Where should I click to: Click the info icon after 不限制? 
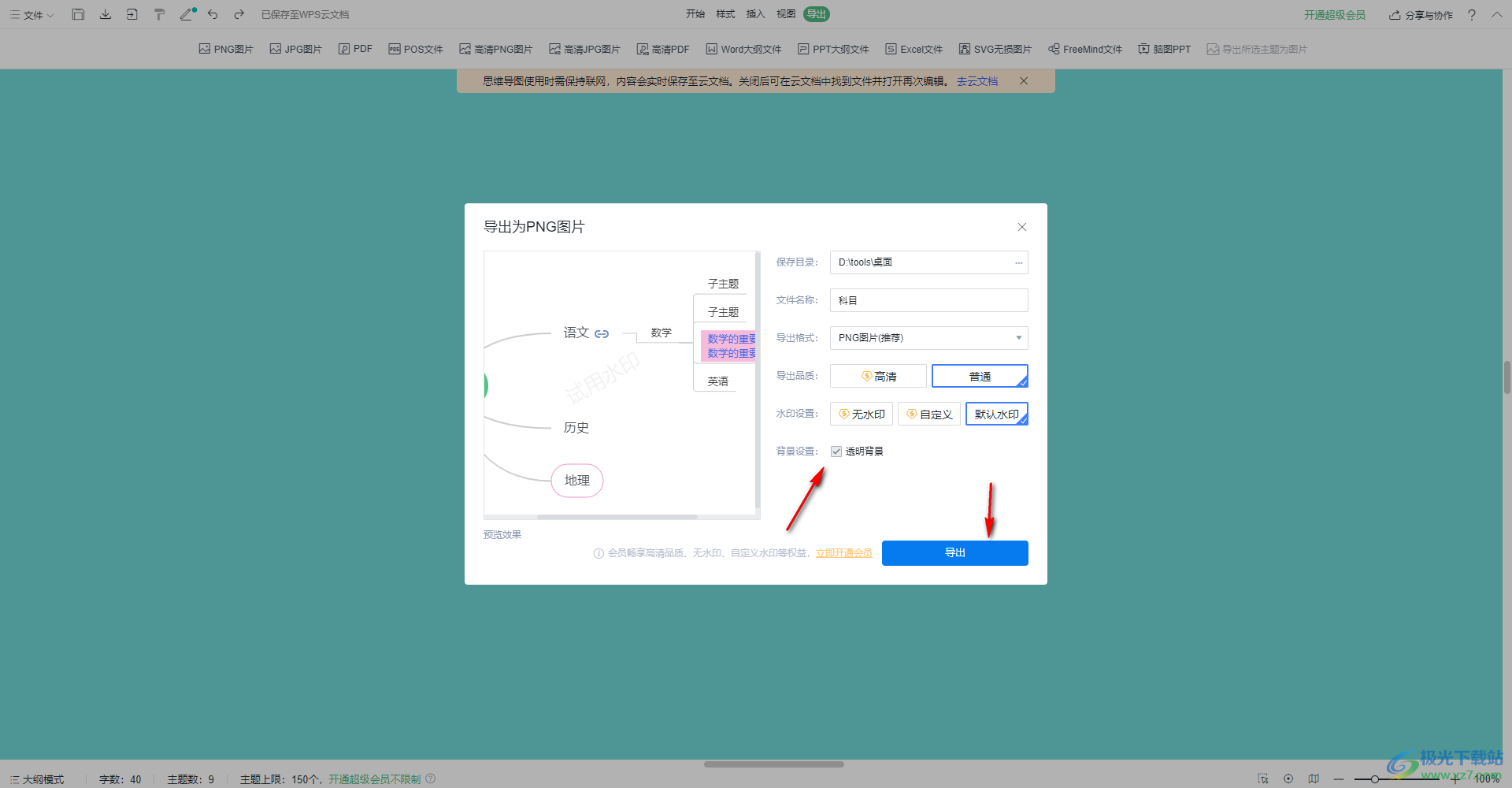(431, 779)
